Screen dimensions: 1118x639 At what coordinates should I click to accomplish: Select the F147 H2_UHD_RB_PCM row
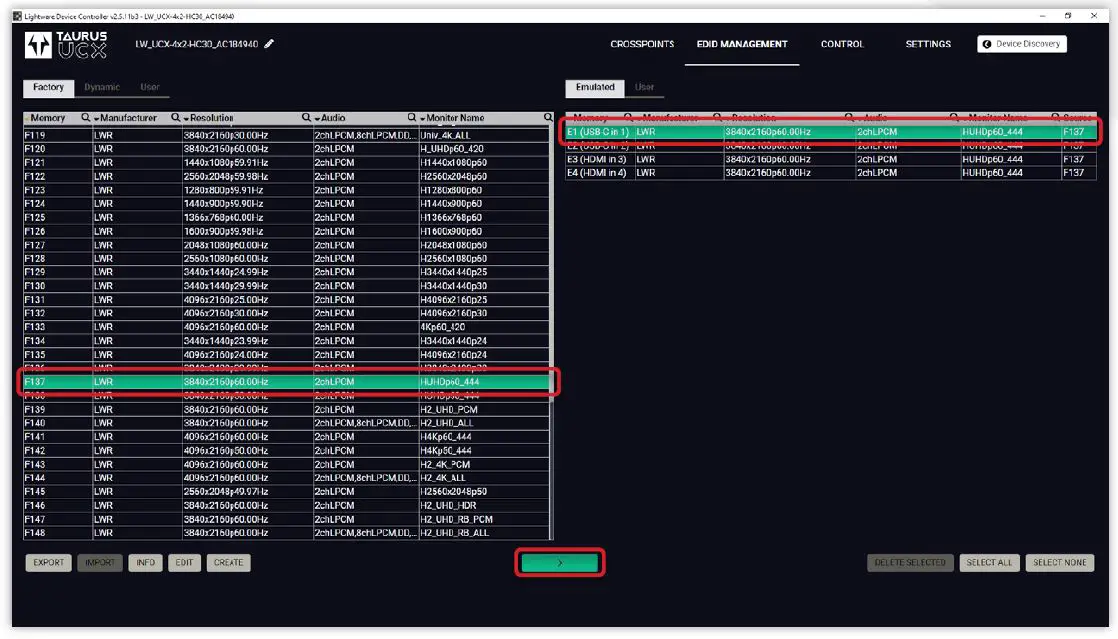(287, 519)
